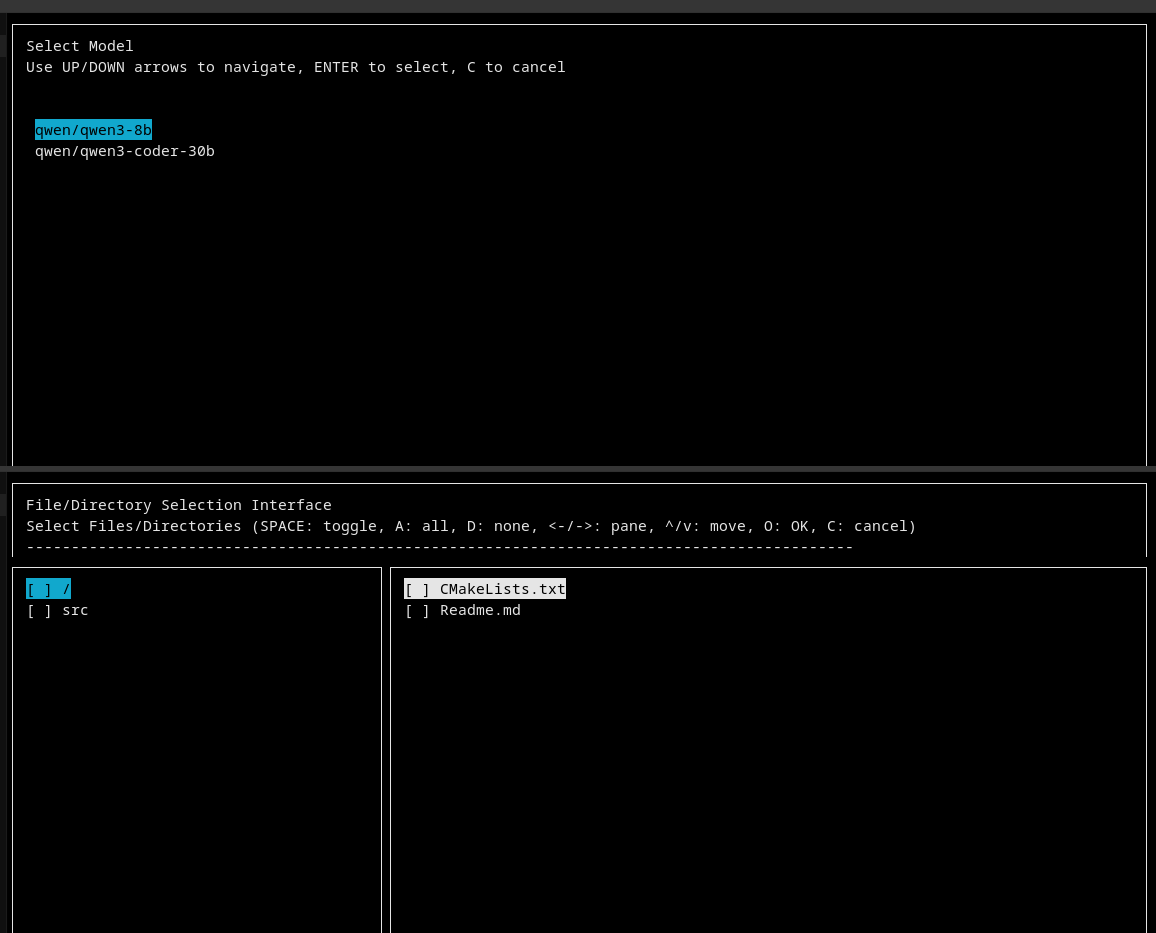Click the file selection keybinding instructions

tap(470, 526)
